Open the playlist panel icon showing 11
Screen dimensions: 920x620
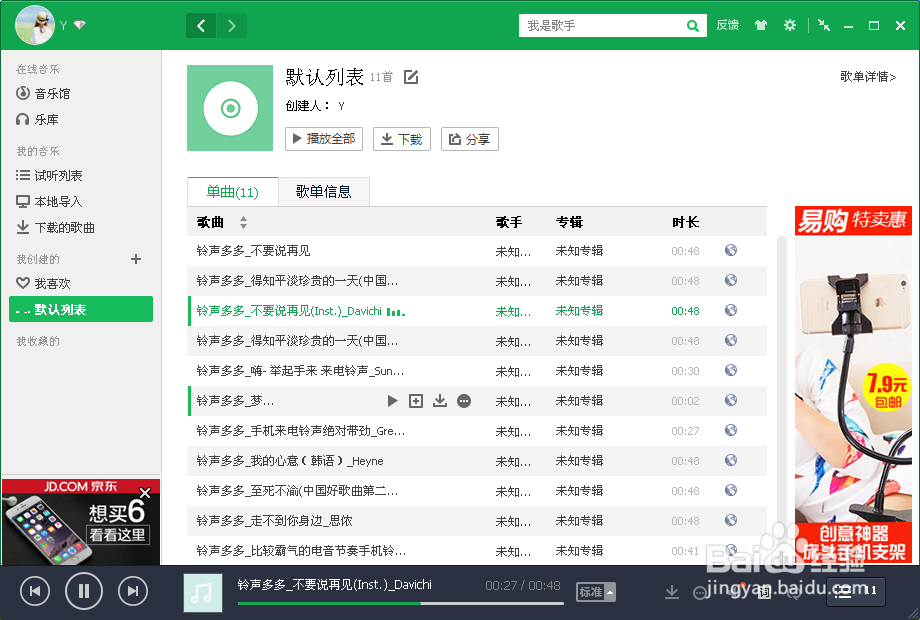click(x=855, y=592)
